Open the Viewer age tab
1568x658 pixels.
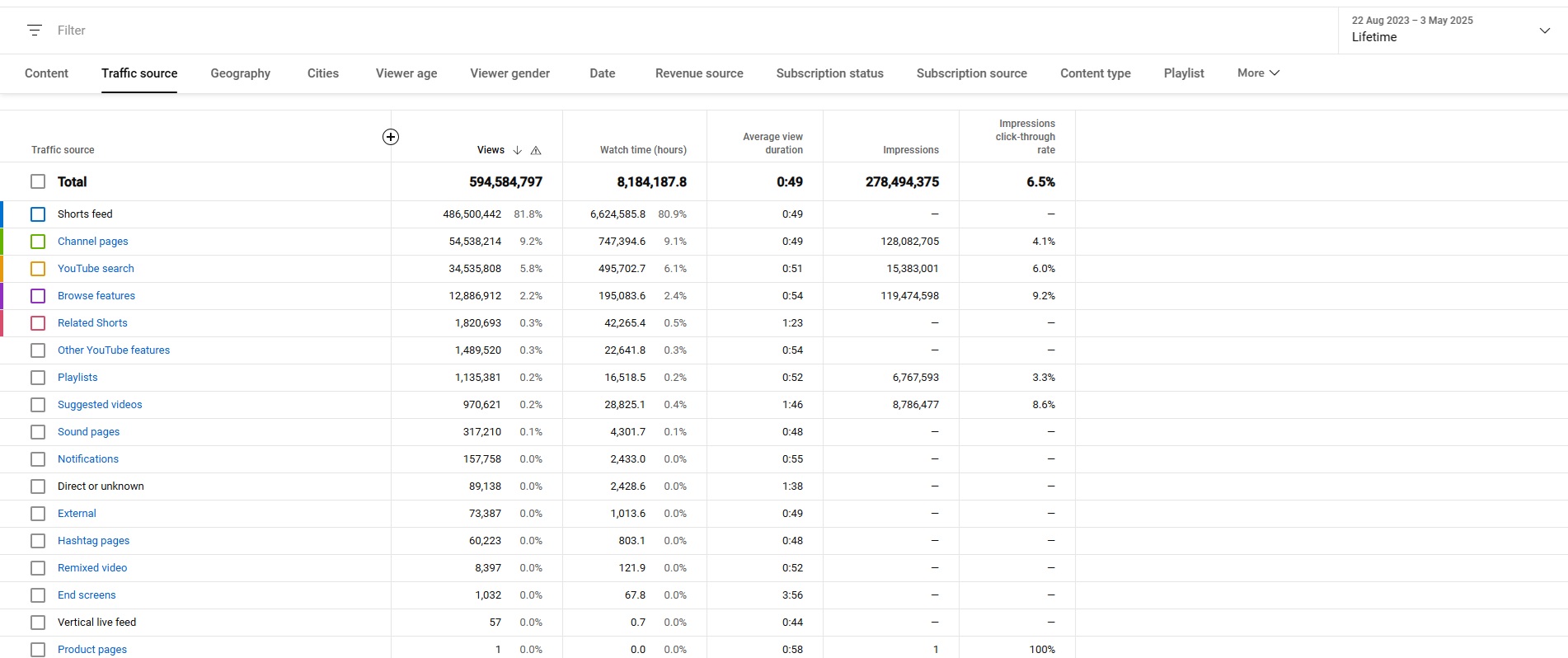406,73
